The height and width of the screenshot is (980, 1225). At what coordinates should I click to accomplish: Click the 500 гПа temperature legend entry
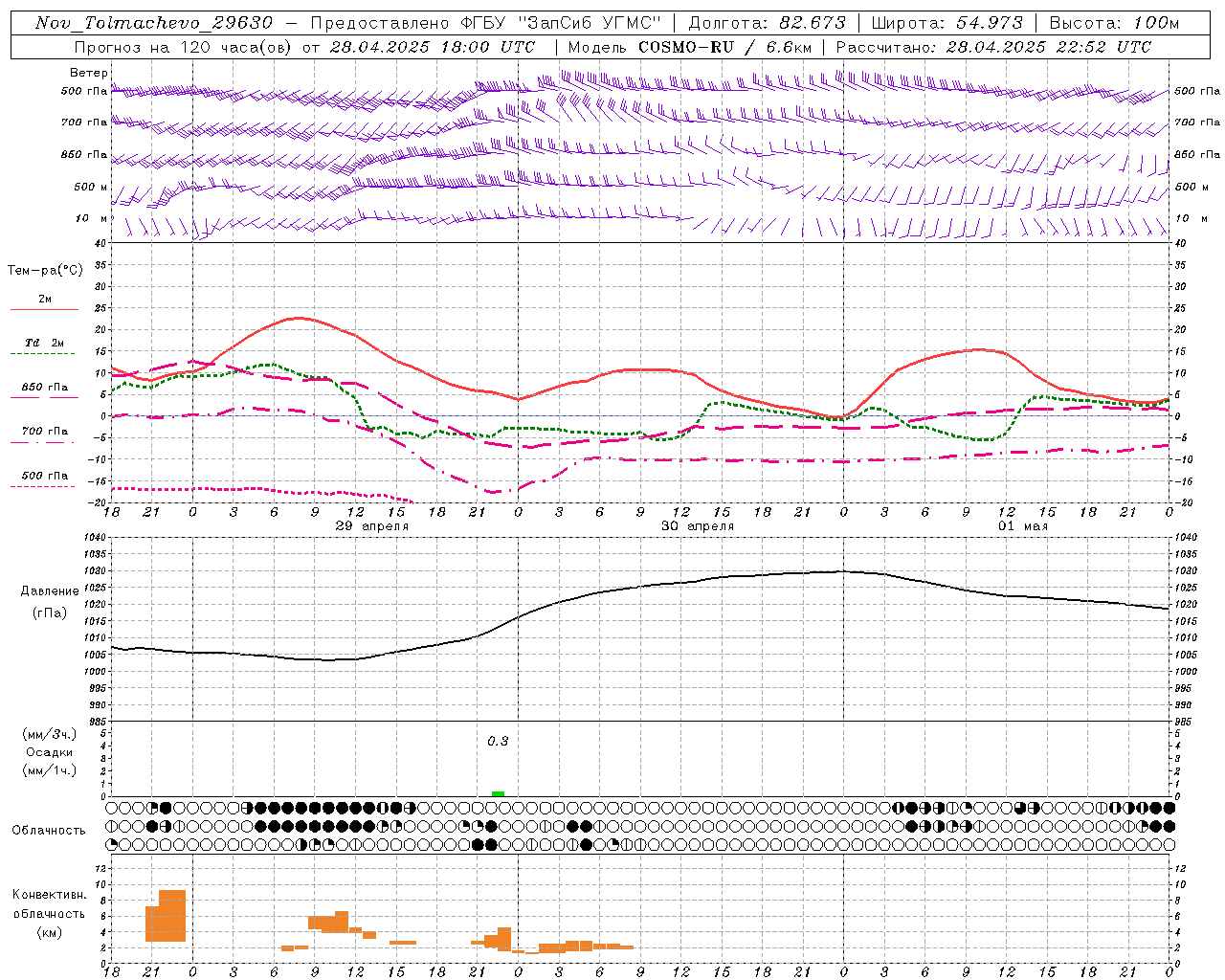tap(45, 476)
